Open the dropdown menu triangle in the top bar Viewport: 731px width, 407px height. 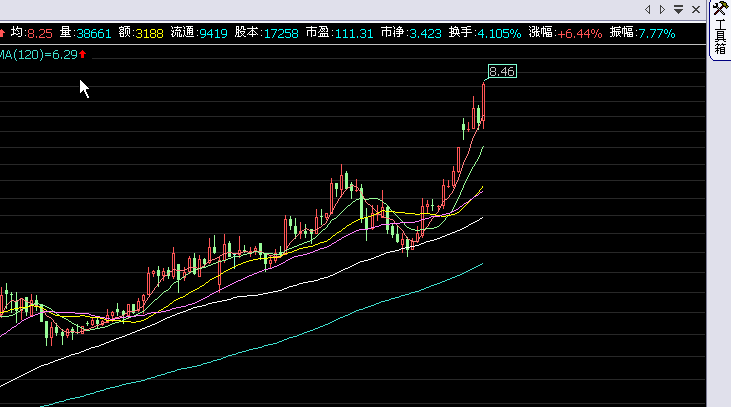coord(678,9)
